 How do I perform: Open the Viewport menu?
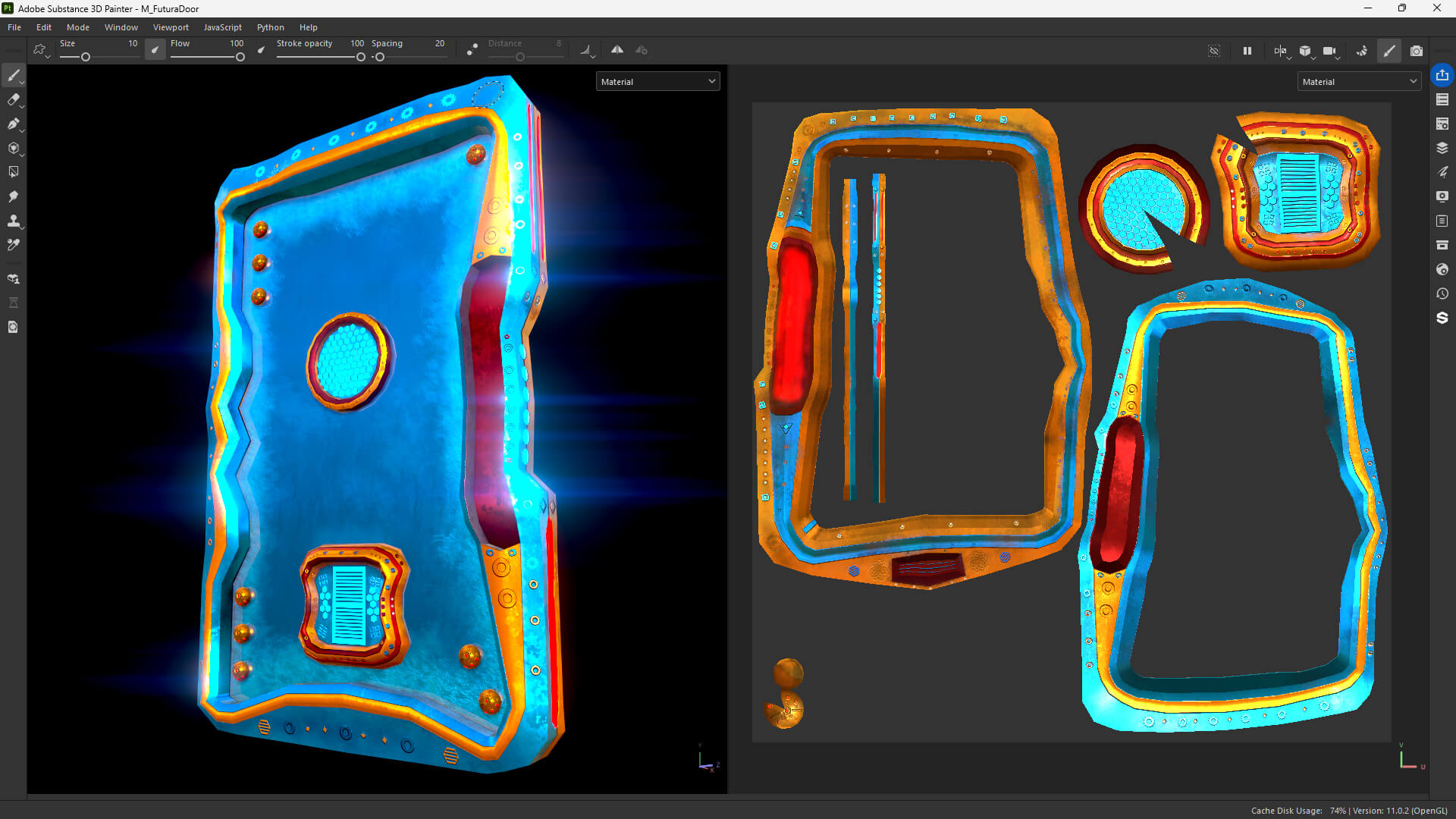point(170,27)
